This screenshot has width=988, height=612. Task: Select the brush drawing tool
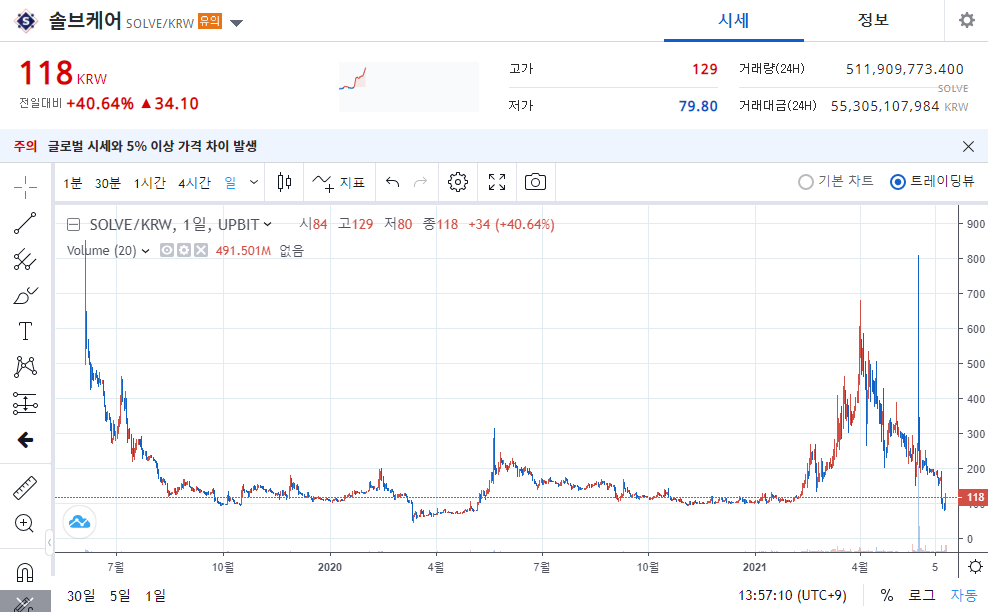(25, 295)
